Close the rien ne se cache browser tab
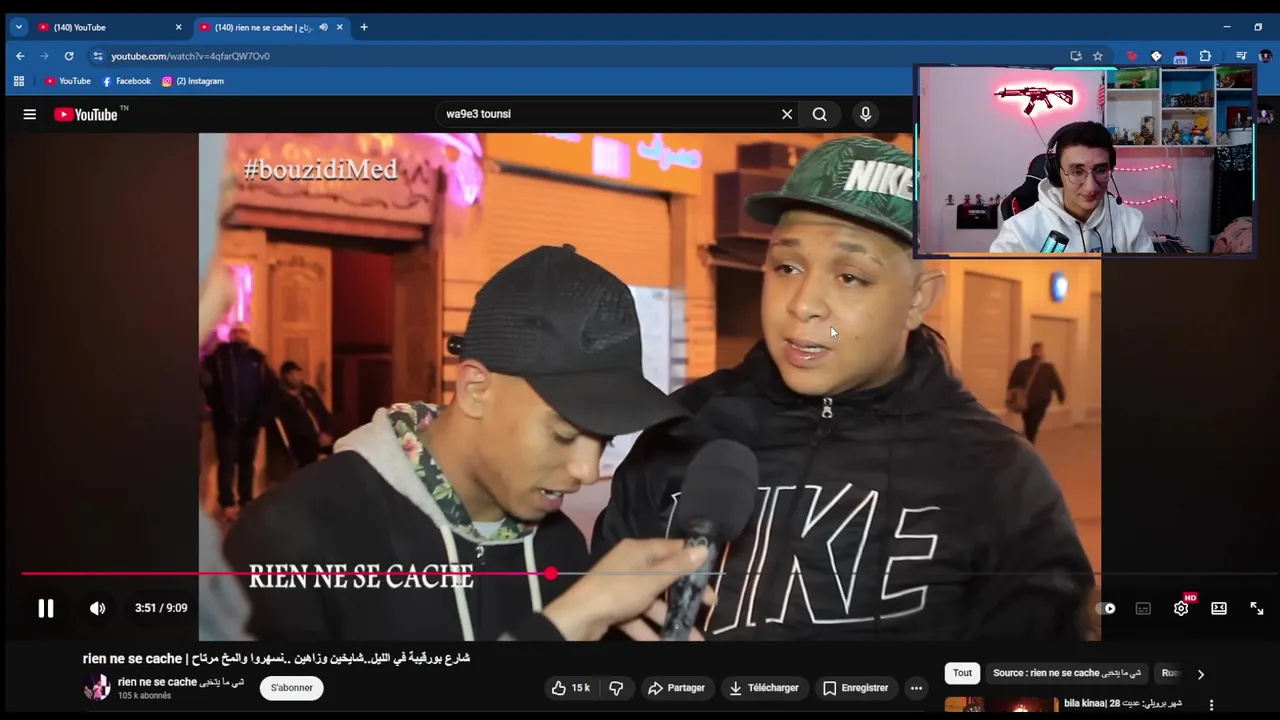1280x720 pixels. (x=340, y=27)
